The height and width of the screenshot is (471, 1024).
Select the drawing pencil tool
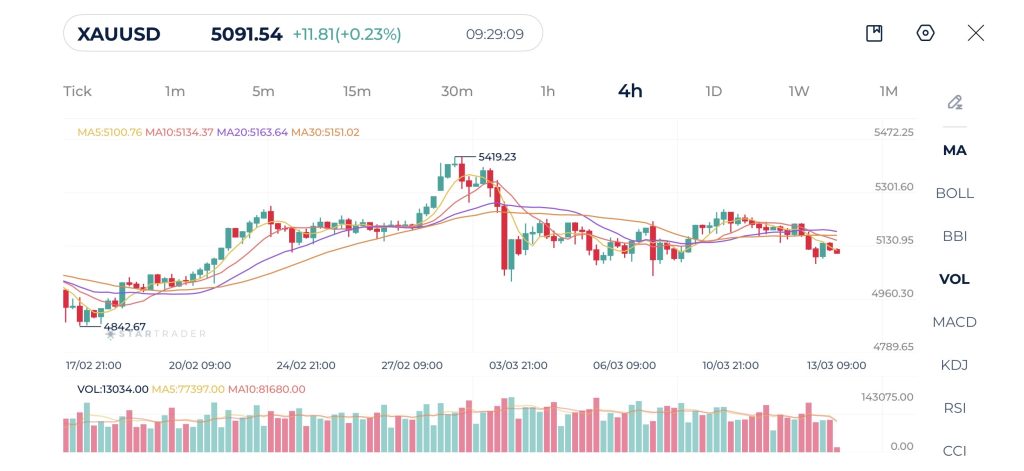pyautogui.click(x=955, y=102)
